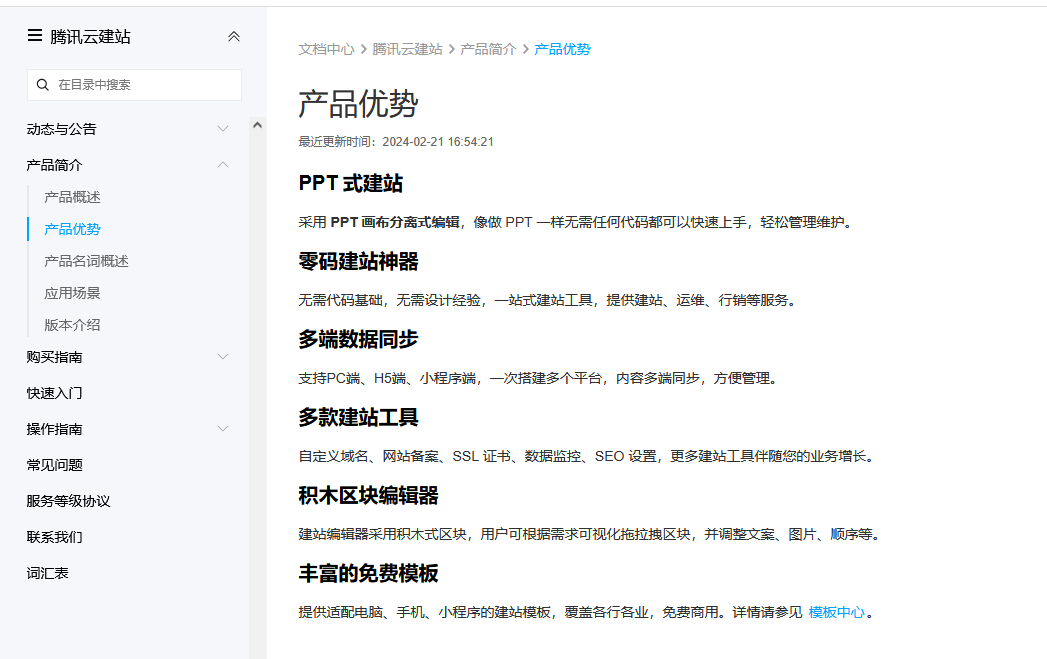Click 文档中心 breadcrumb link
This screenshot has height=659, width=1047.
327,49
